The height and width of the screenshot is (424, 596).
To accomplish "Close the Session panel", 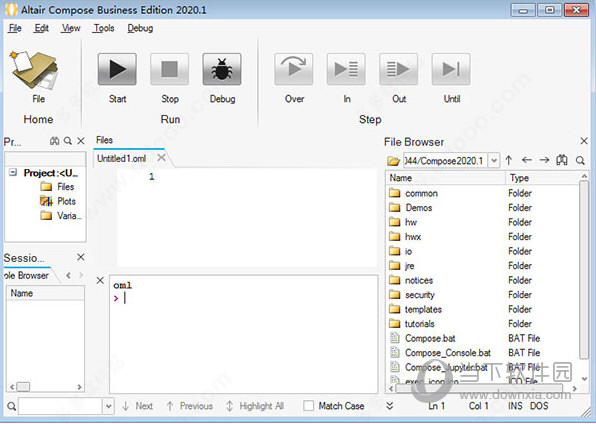I will [81, 257].
